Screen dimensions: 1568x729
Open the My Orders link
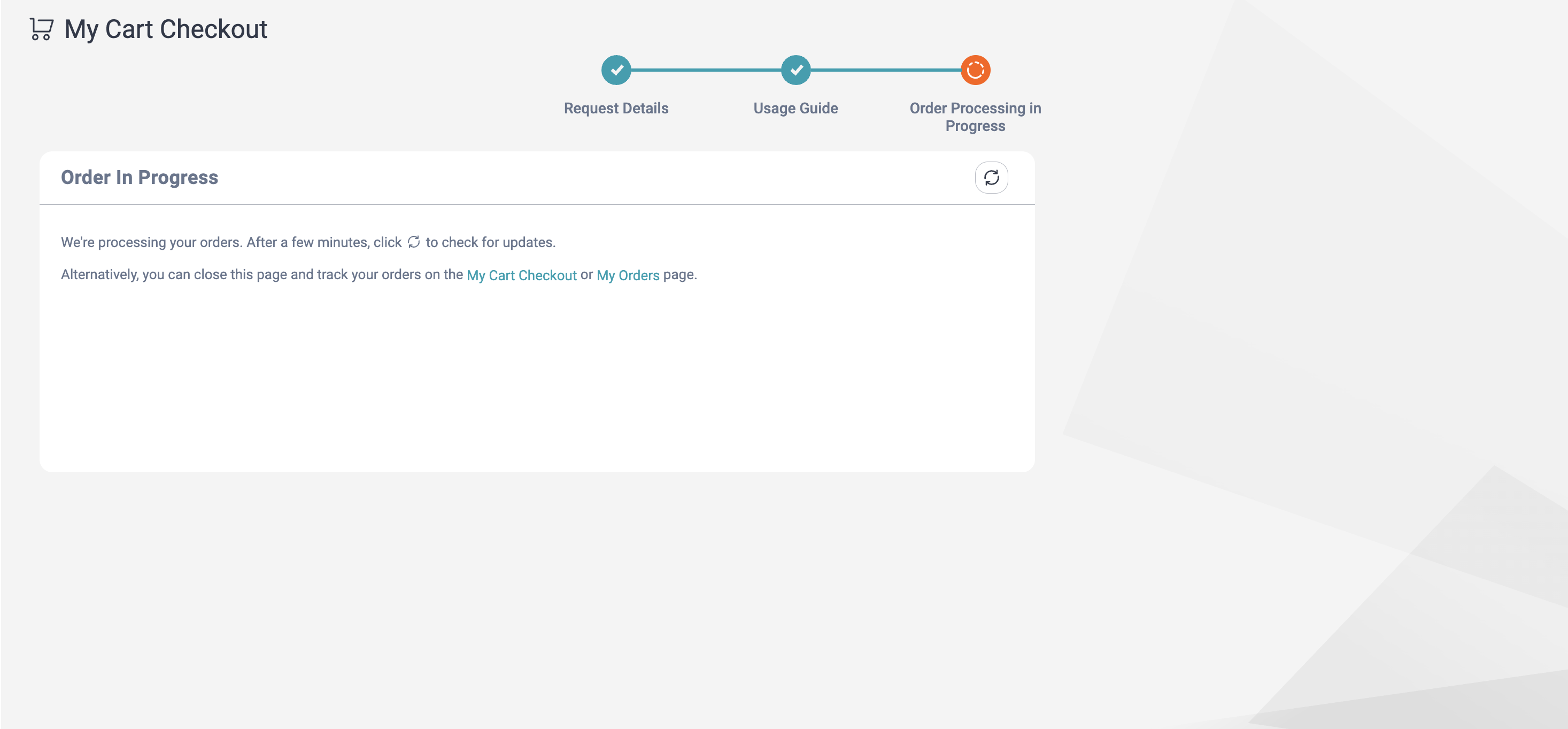(x=628, y=275)
